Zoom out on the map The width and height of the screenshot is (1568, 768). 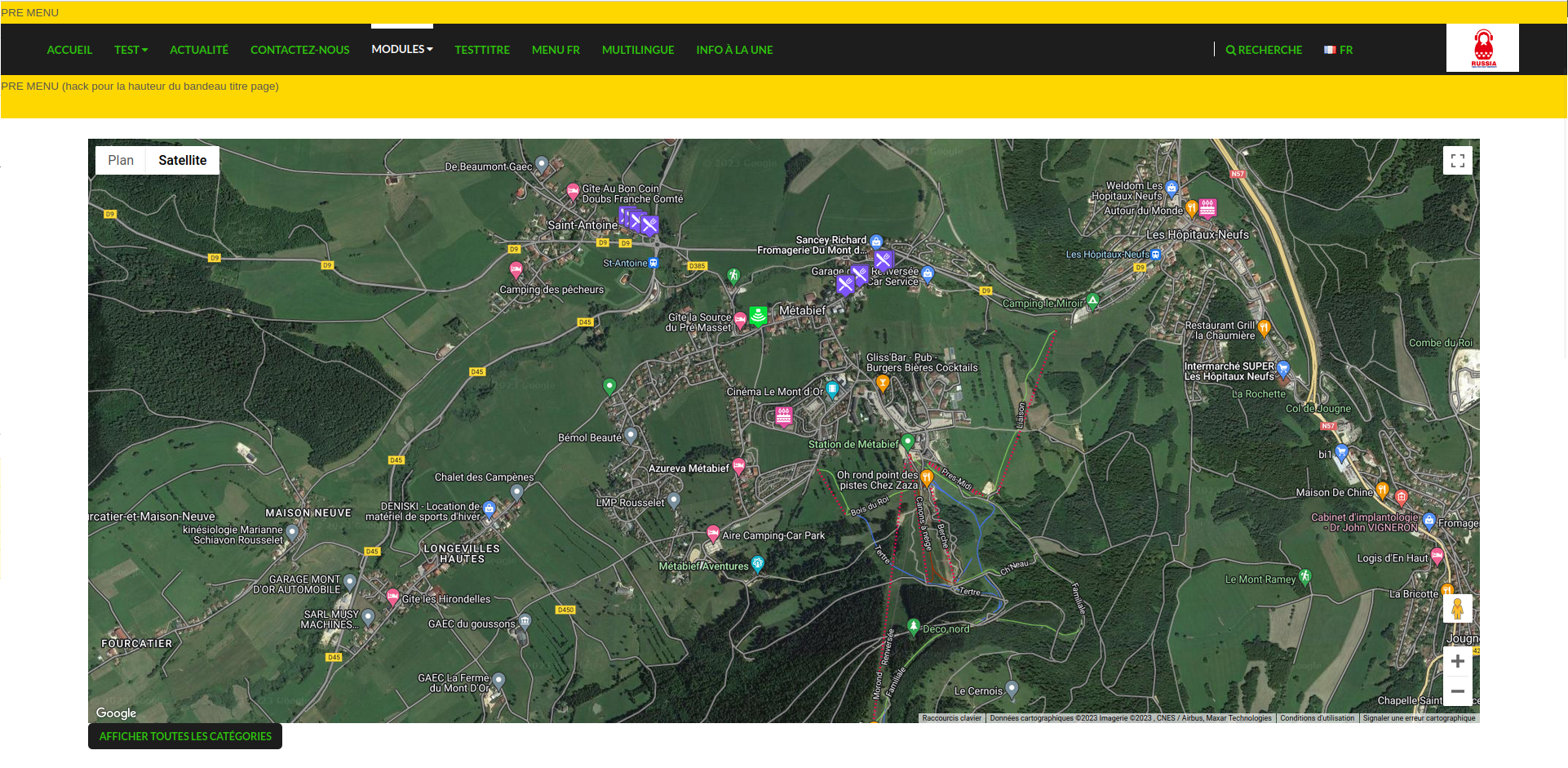(x=1458, y=691)
